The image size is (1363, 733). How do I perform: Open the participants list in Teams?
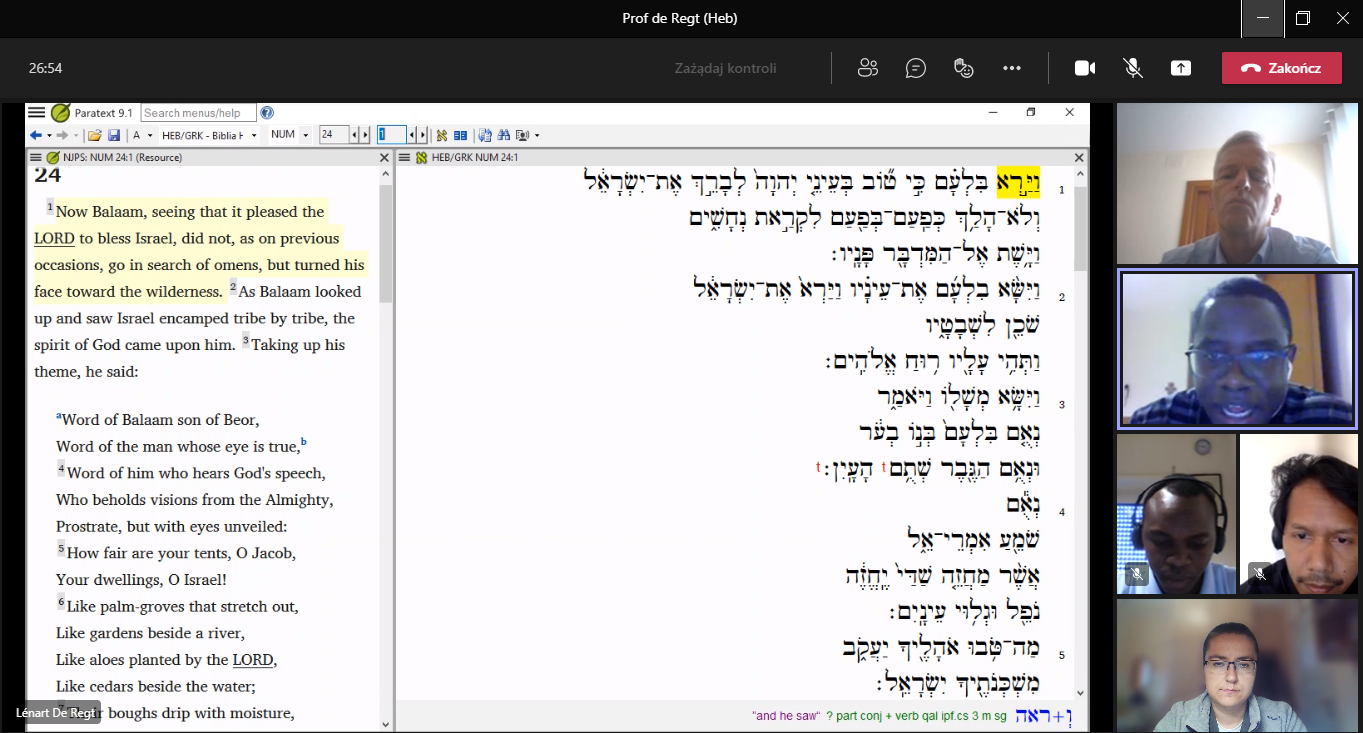pyautogui.click(x=868, y=68)
